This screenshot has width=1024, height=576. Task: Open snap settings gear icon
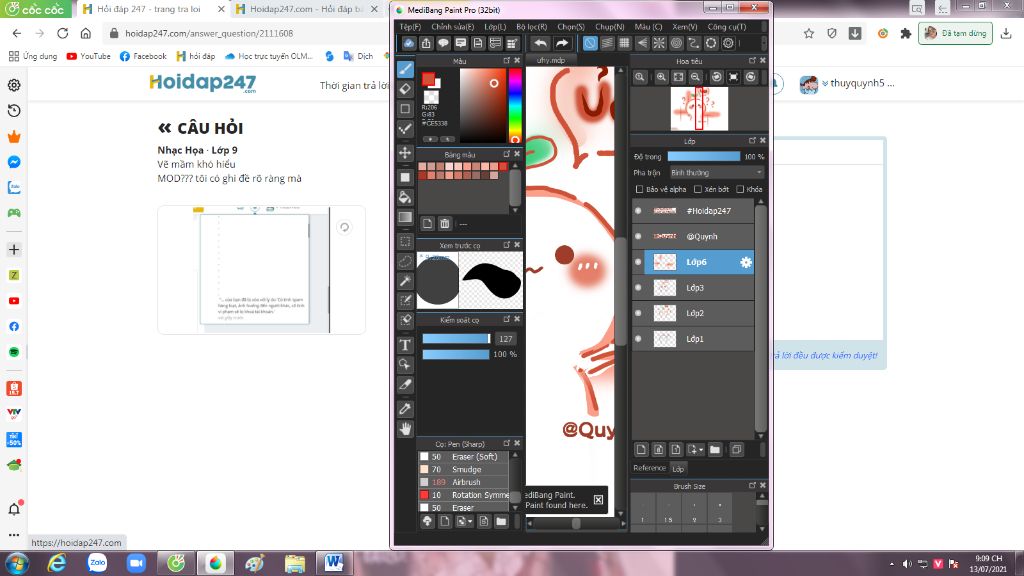click(728, 43)
